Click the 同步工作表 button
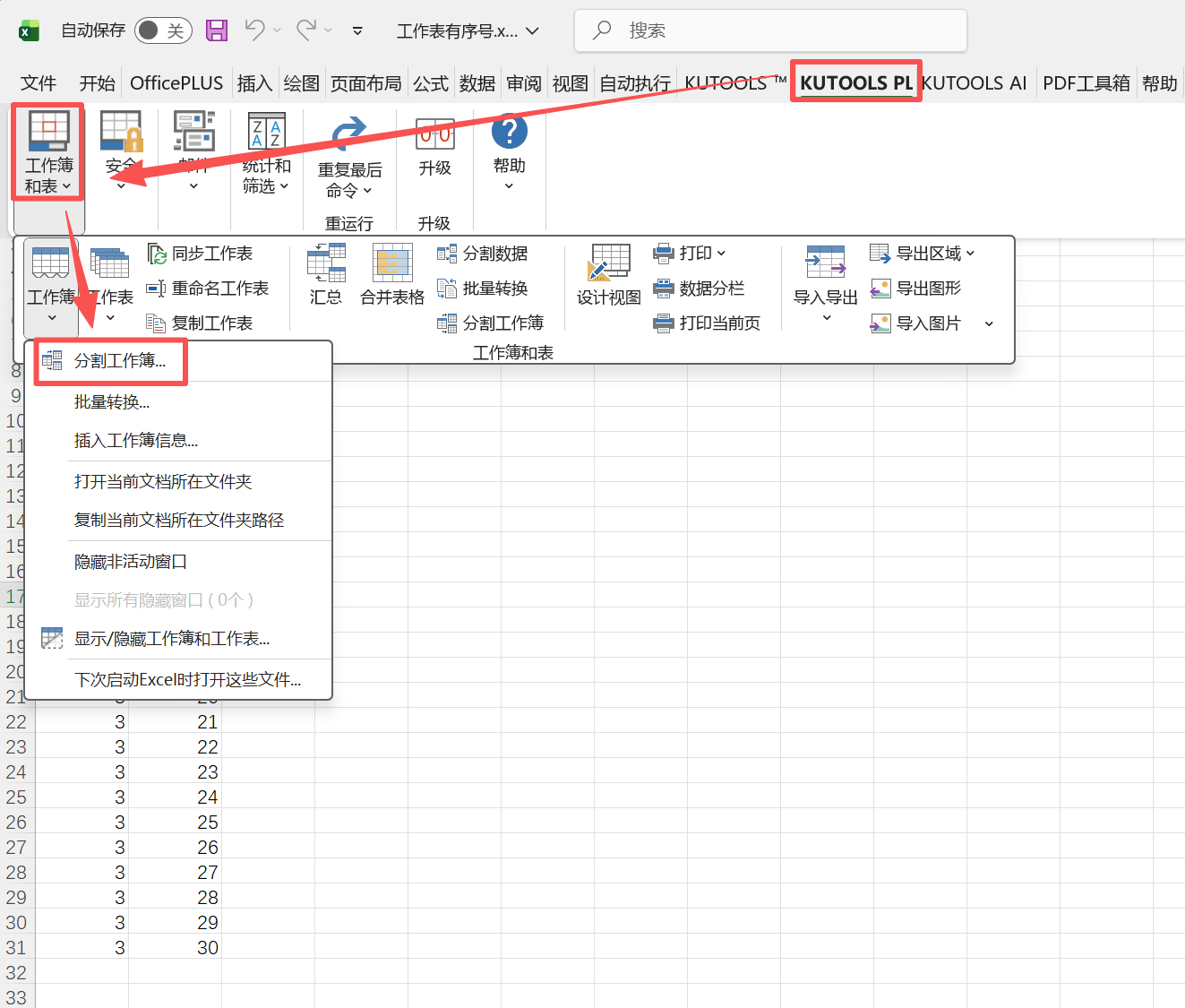 click(x=201, y=254)
